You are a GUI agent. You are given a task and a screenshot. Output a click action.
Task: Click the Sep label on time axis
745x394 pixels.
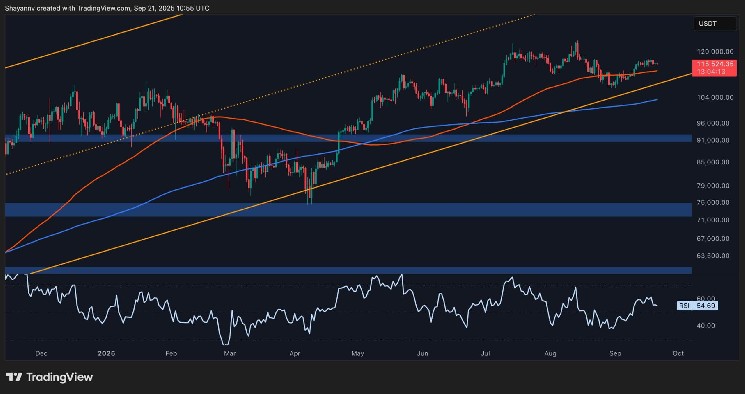click(x=615, y=354)
